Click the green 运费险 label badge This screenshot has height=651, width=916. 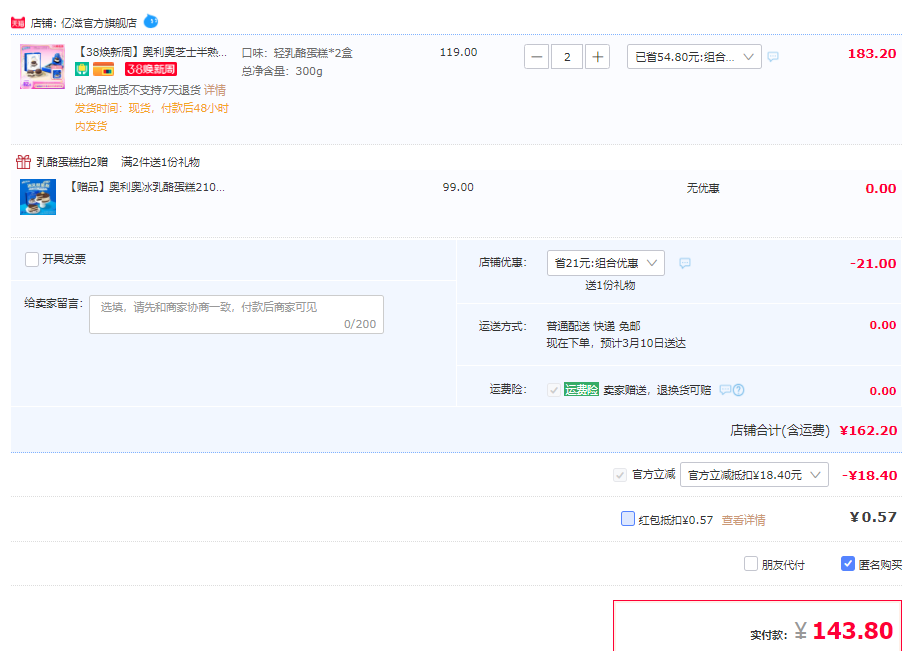click(581, 390)
